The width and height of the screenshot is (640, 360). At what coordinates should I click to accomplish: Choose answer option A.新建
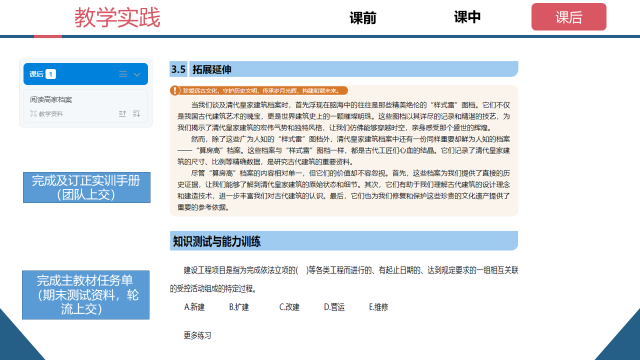[x=194, y=307]
